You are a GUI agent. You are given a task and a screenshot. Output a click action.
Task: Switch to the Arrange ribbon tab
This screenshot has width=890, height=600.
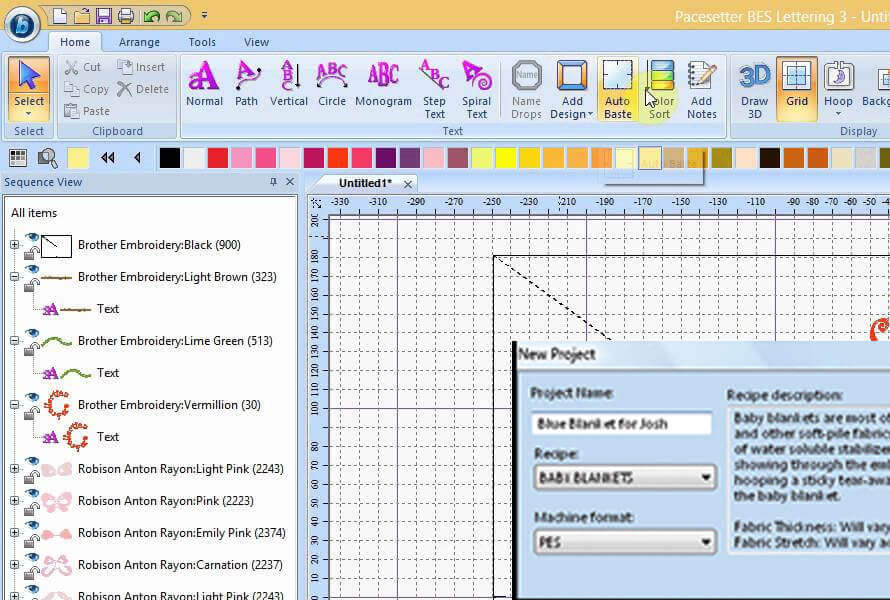[x=139, y=42]
